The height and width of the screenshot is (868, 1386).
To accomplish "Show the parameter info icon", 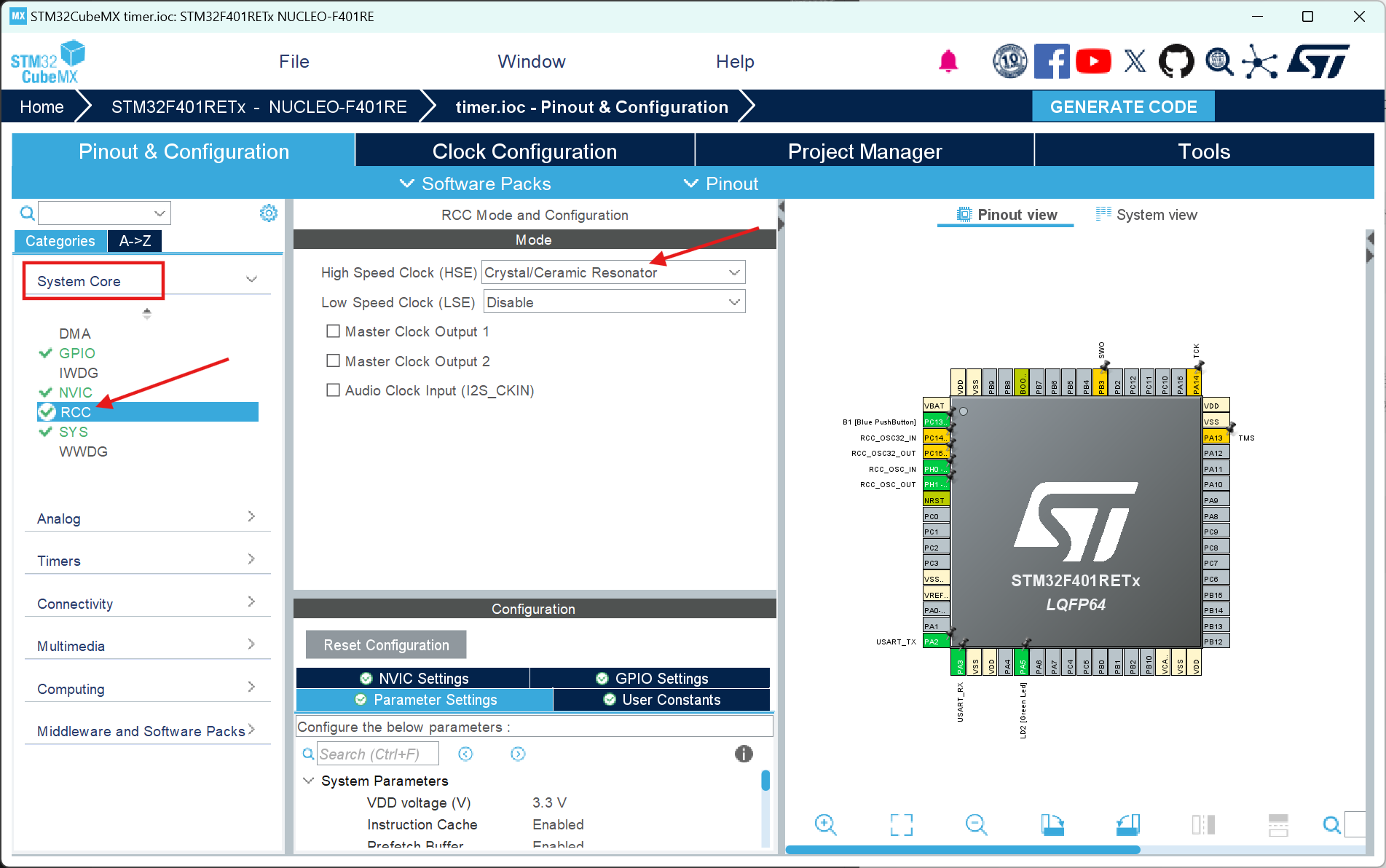I will click(x=744, y=754).
